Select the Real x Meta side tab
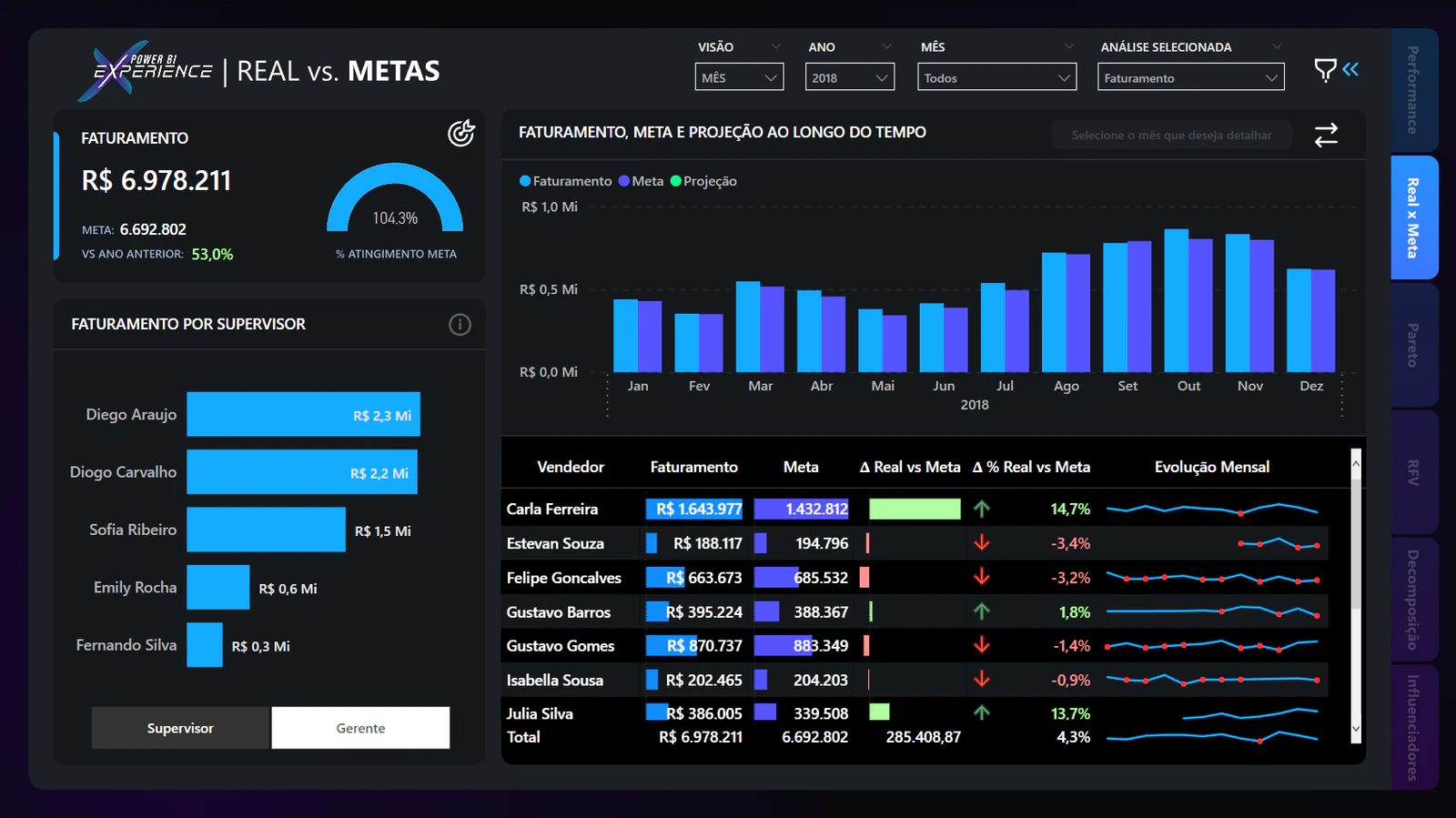Viewport: 1456px width, 818px height. coord(1414,217)
